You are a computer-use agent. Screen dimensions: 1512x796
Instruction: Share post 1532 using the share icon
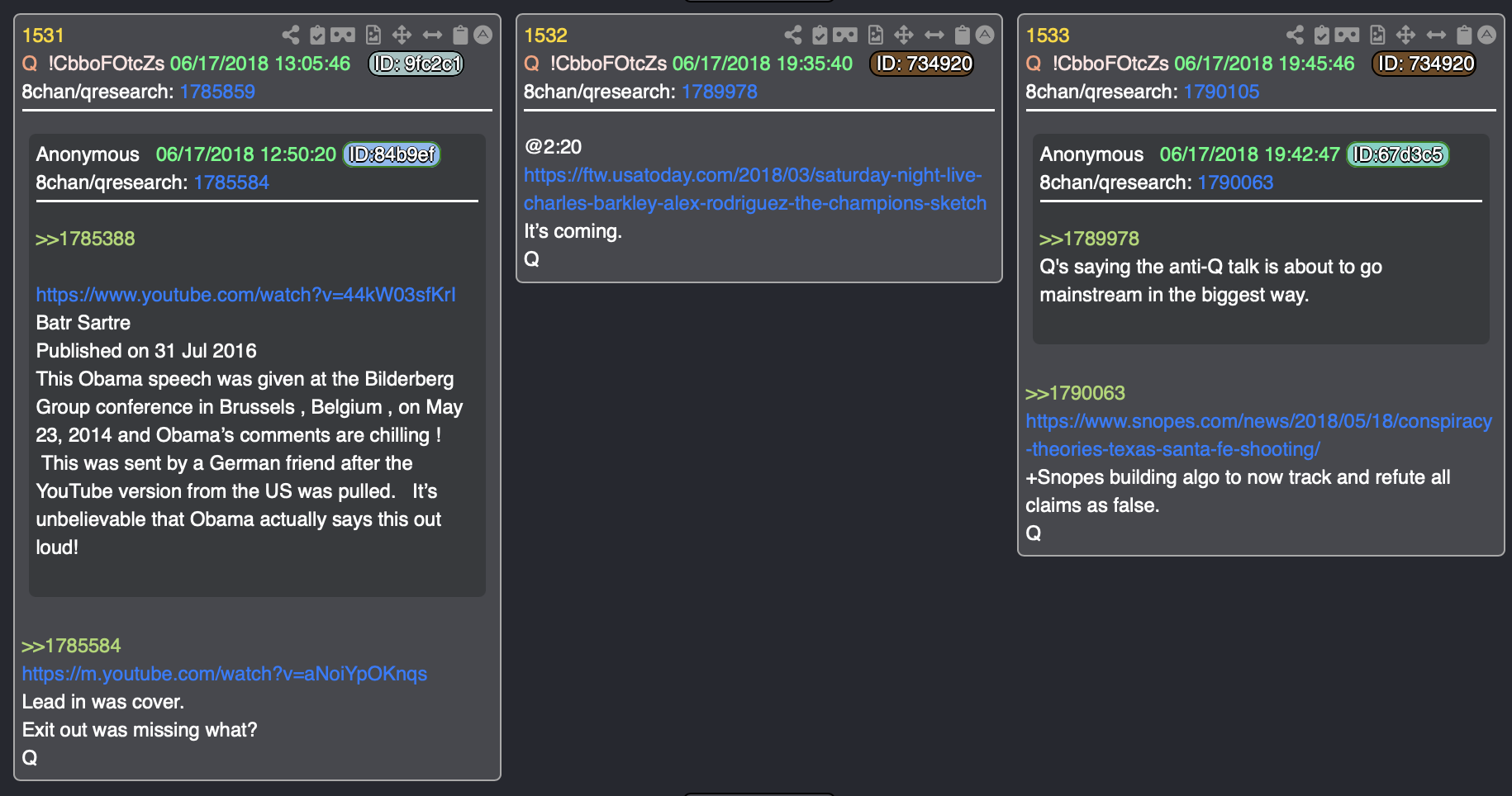click(x=793, y=35)
